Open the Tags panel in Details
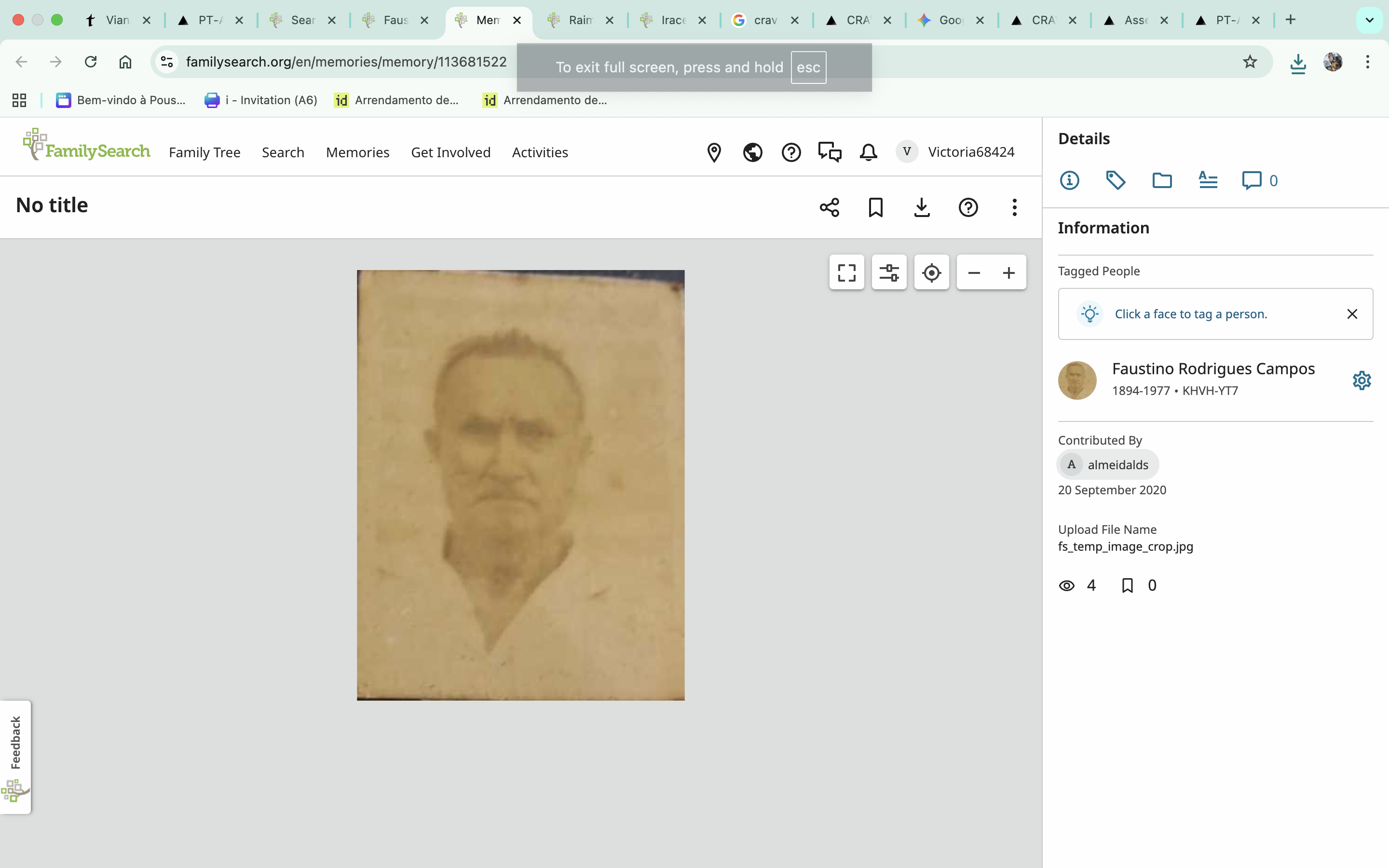 [1115, 180]
